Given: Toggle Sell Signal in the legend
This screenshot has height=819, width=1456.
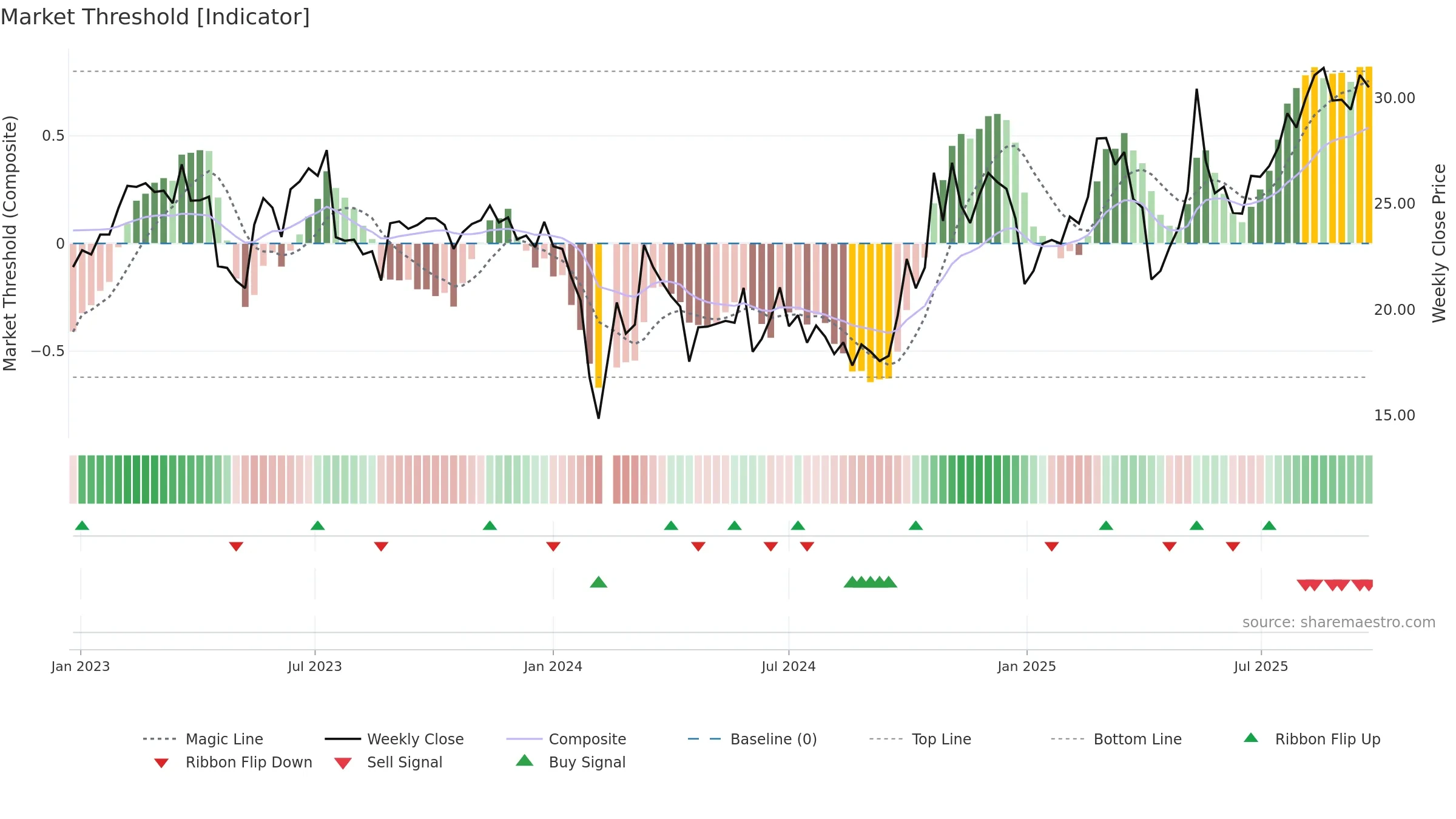Looking at the screenshot, I should [388, 762].
